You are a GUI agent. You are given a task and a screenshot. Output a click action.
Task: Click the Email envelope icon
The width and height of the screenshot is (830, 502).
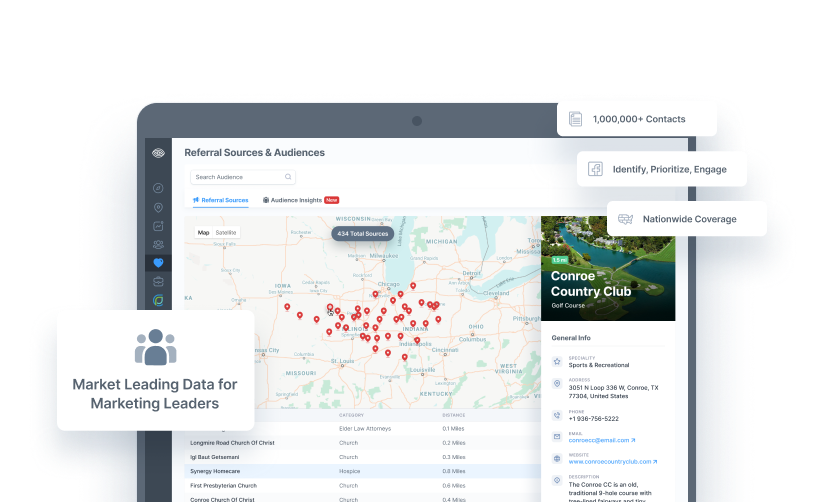(557, 437)
